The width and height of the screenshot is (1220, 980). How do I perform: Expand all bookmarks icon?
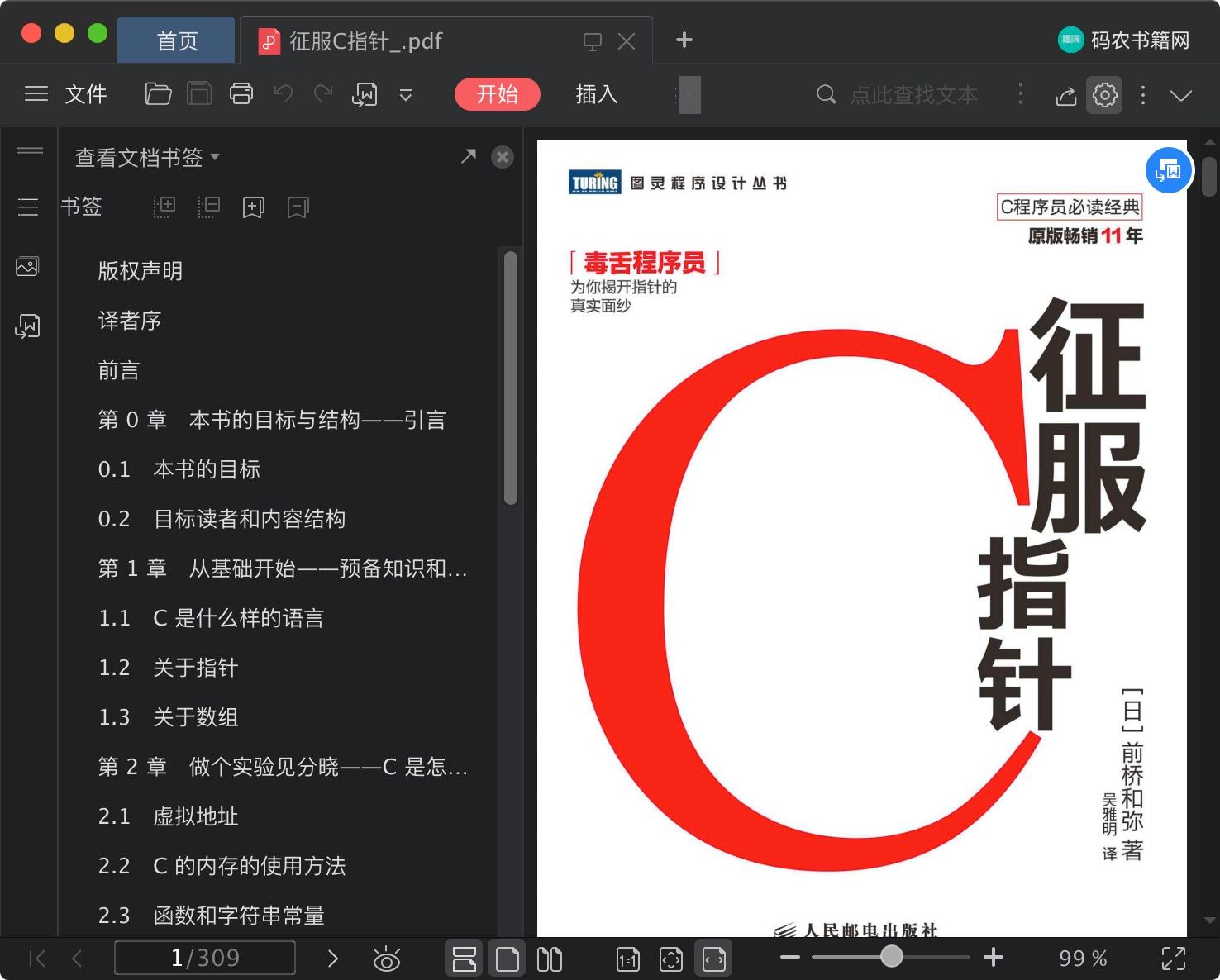pyautogui.click(x=164, y=207)
